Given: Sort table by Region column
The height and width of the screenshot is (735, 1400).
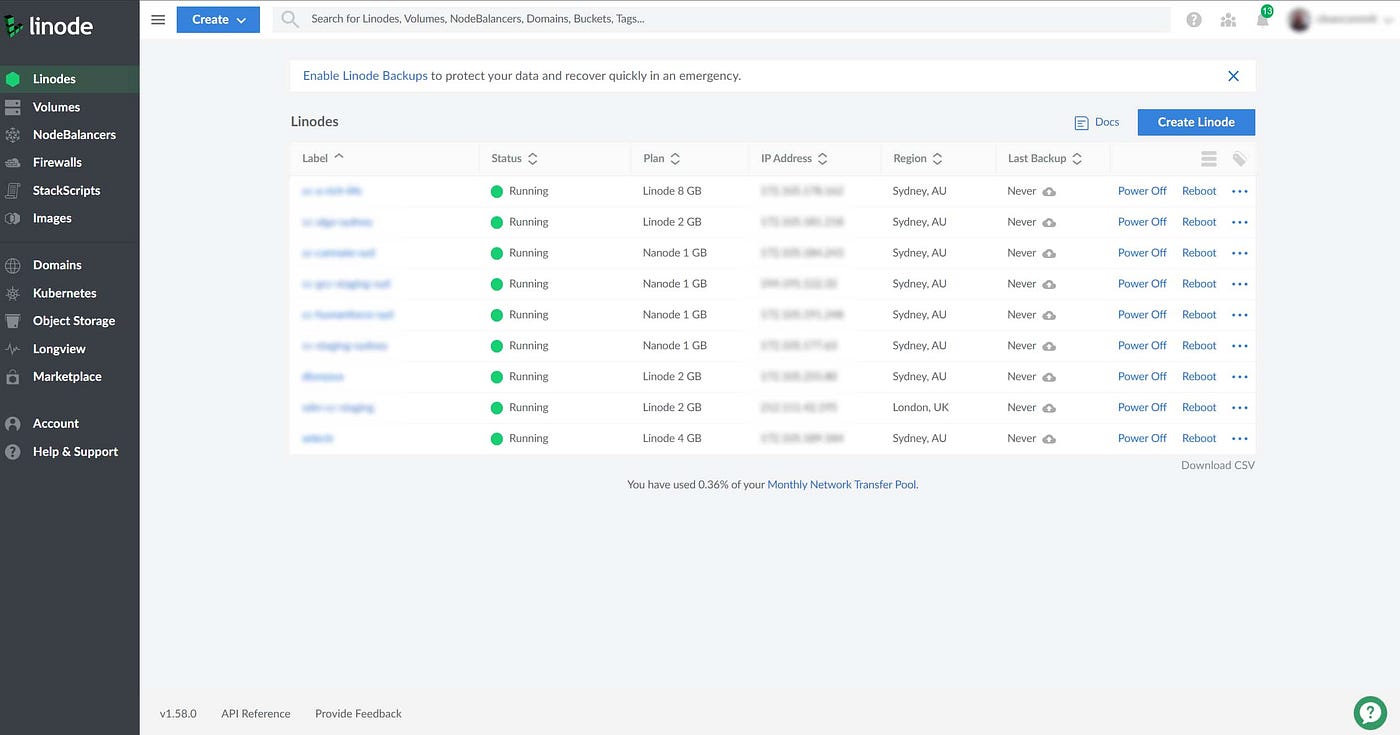Looking at the screenshot, I should point(918,158).
